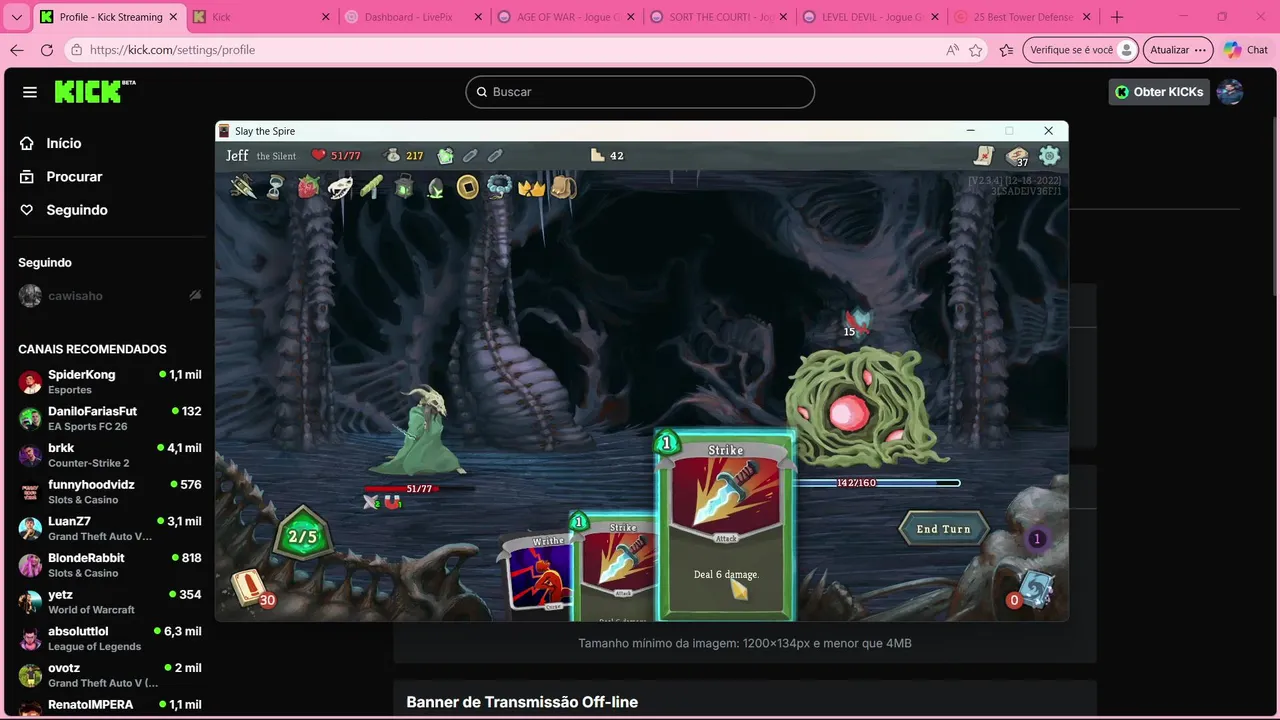Image resolution: width=1280 pixels, height=720 pixels.
Task: Switch to the Dashboard - LivePix tab
Action: coord(411,17)
